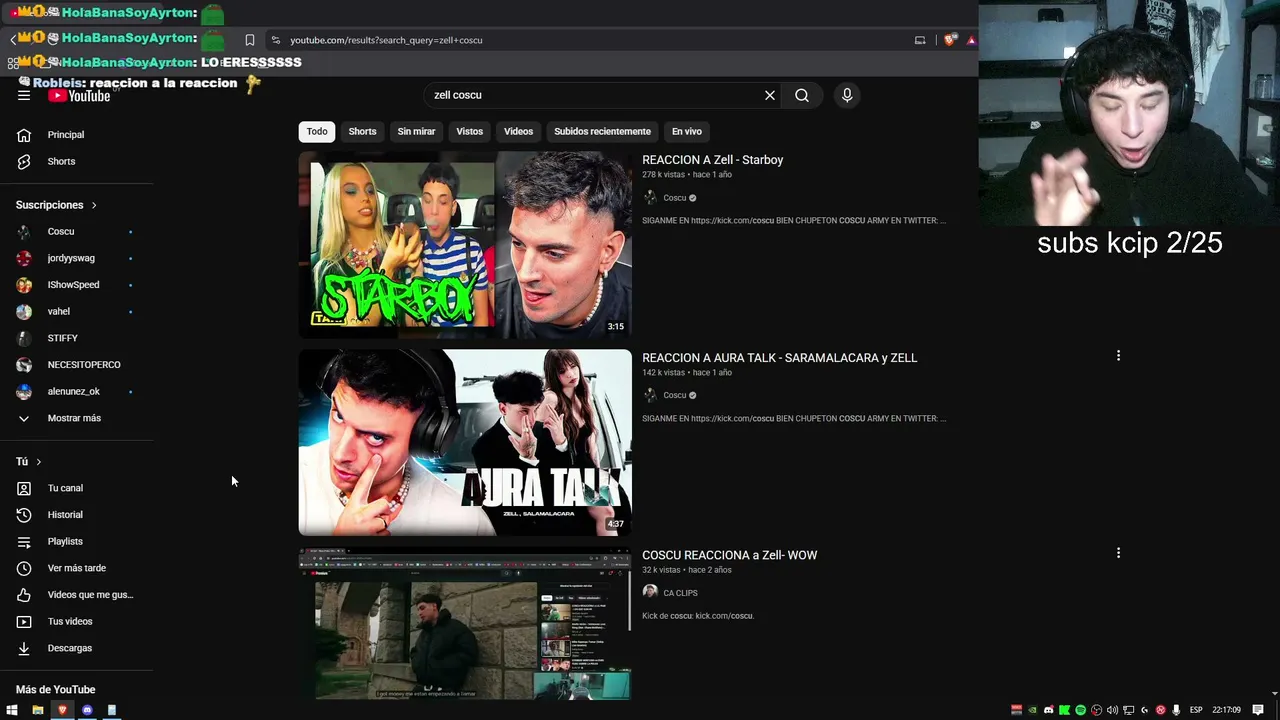1280x720 pixels.
Task: Expand the 'Suscripciones' section chevron
Action: tap(94, 205)
